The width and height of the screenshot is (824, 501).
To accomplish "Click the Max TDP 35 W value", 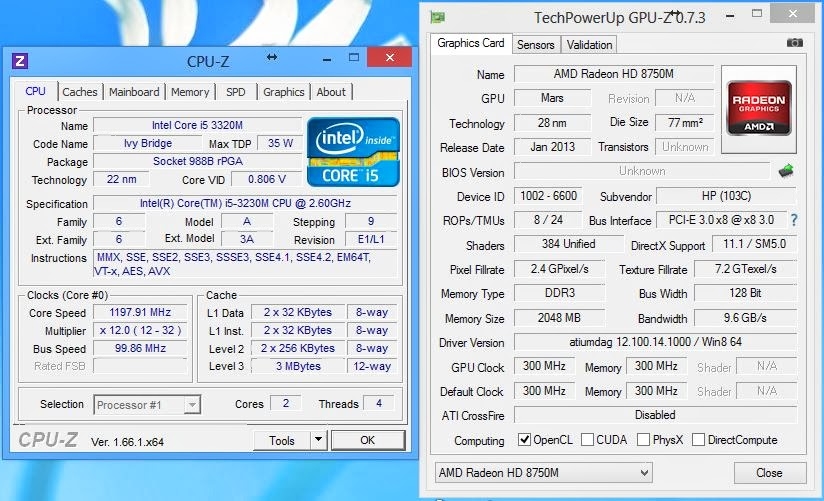I will [280, 143].
